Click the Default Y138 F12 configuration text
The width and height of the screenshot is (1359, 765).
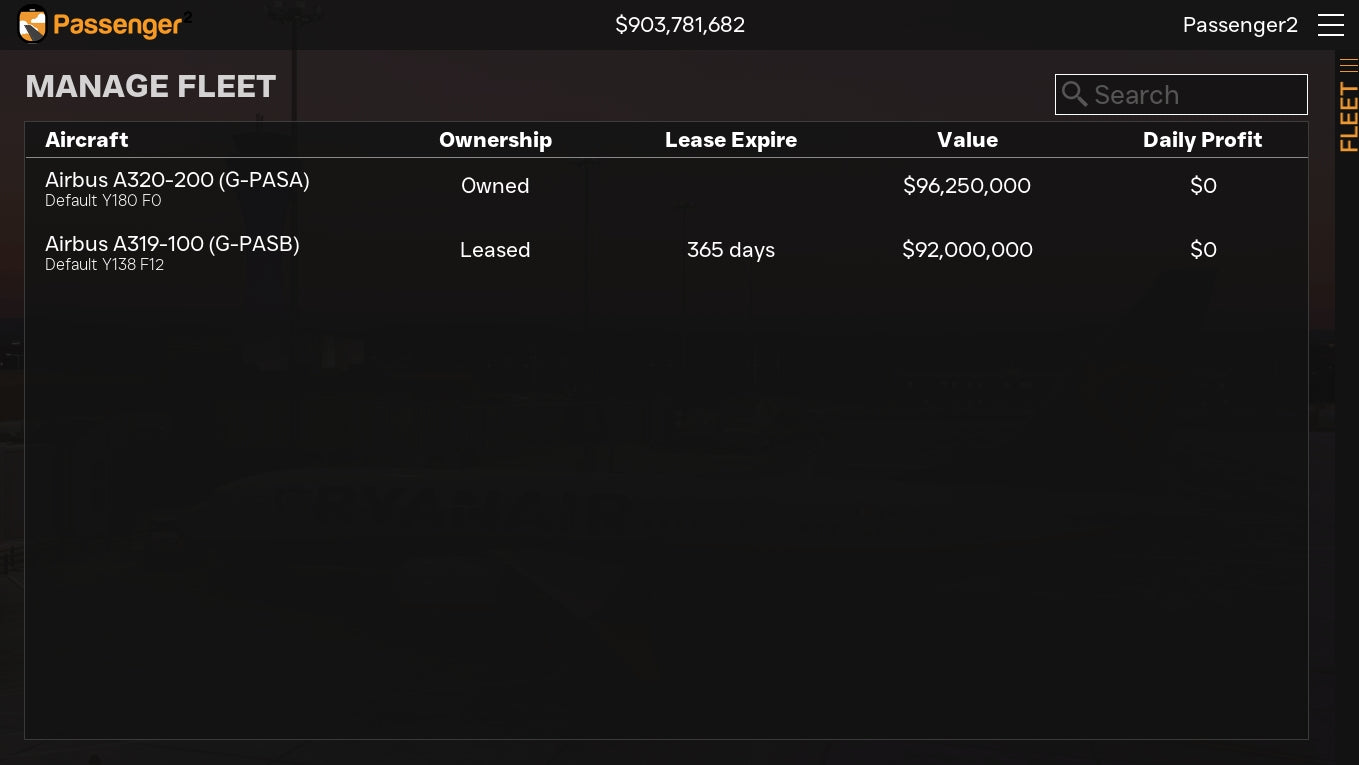[104, 265]
